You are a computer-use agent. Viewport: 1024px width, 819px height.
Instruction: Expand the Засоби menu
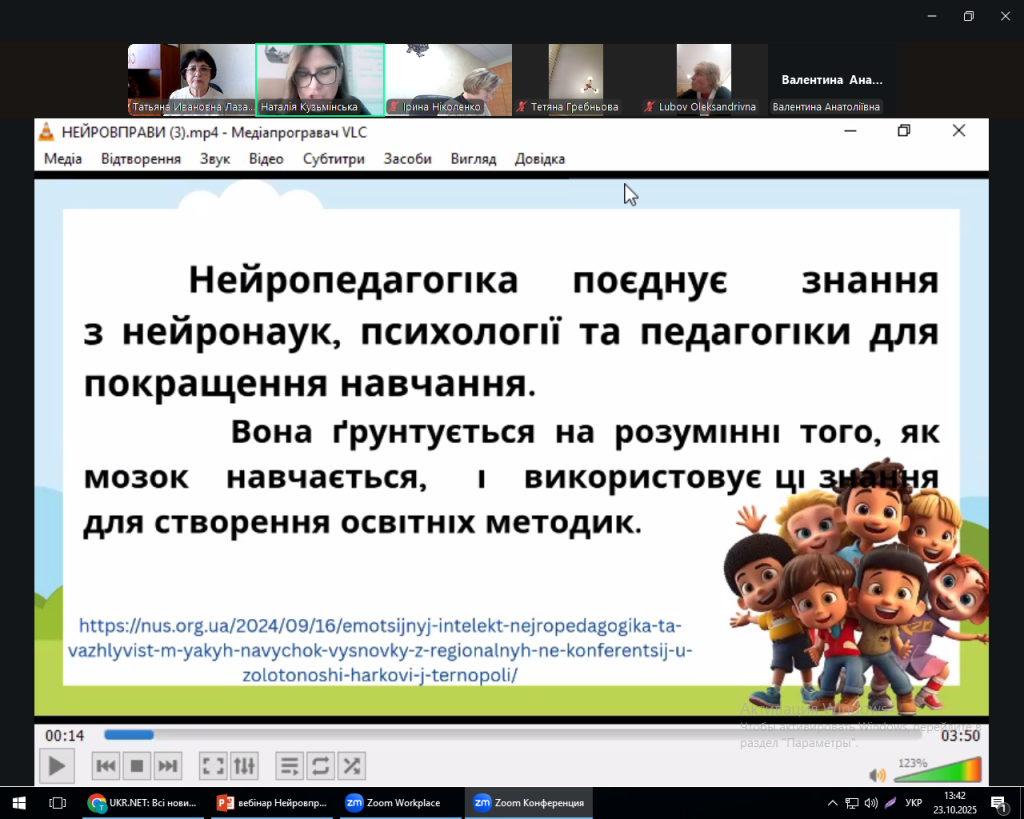(x=407, y=158)
